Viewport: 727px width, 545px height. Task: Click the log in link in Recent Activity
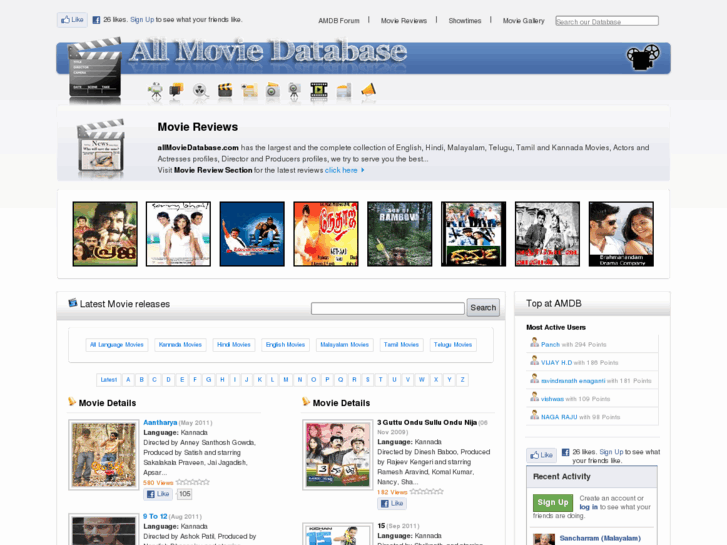588,507
